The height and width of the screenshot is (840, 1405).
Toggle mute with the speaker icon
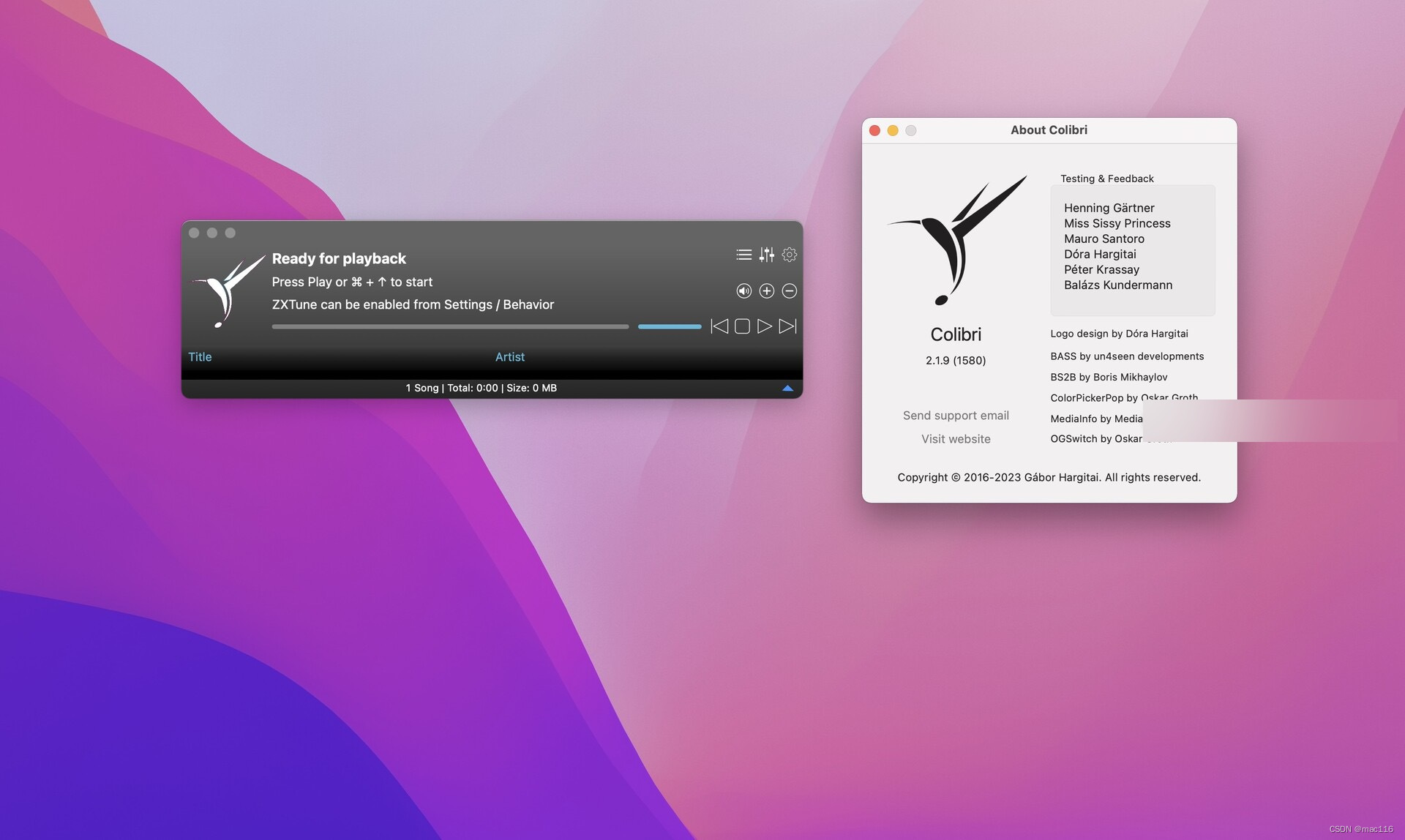point(743,291)
